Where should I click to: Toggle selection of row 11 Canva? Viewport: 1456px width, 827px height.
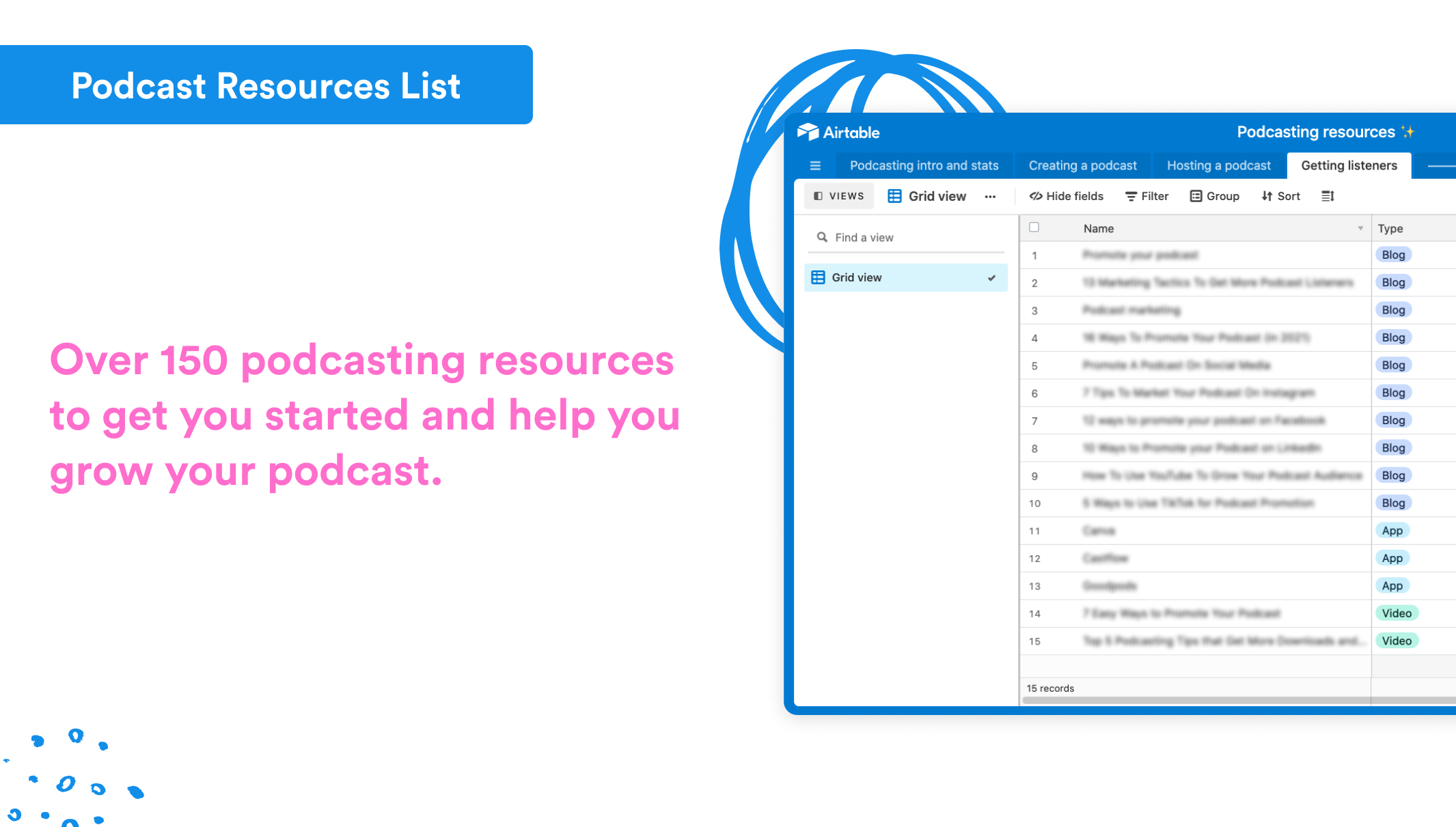(x=1034, y=531)
